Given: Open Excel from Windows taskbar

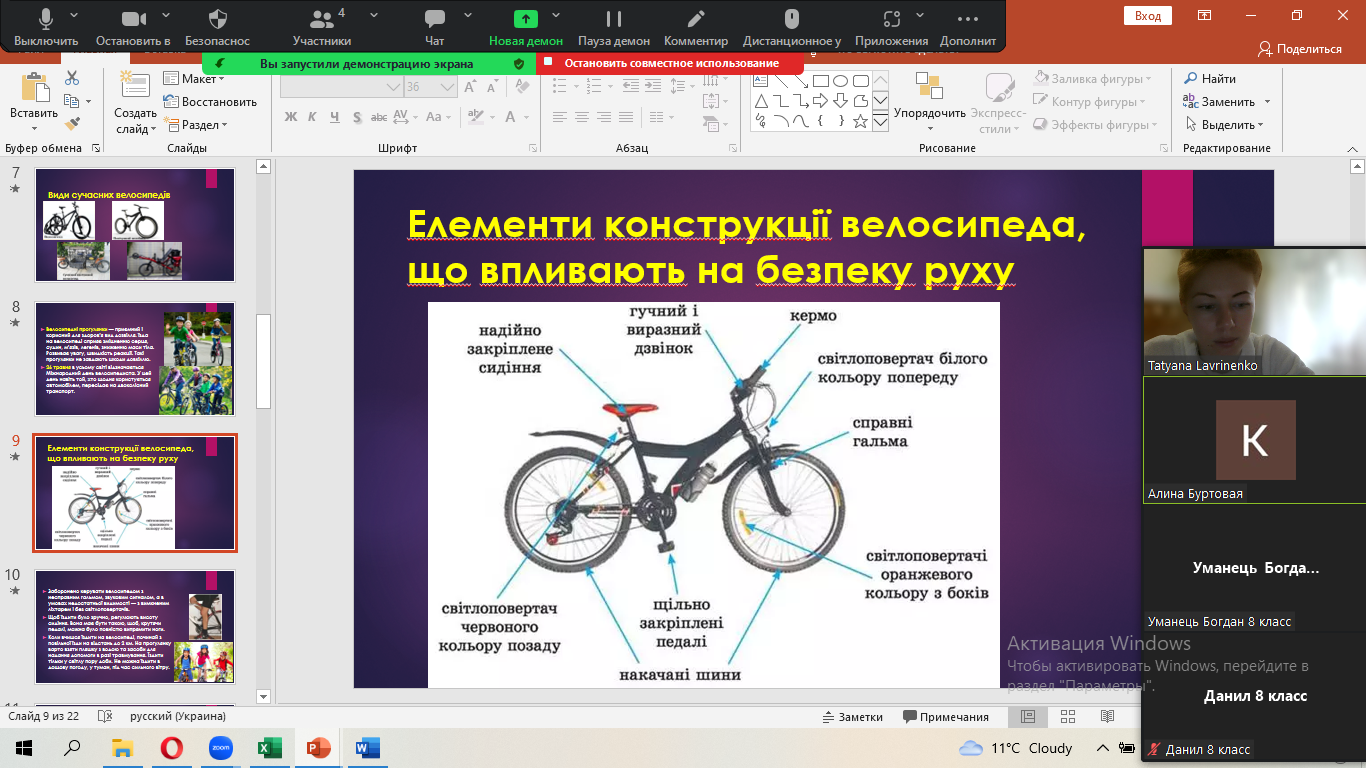Looking at the screenshot, I should pyautogui.click(x=270, y=748).
